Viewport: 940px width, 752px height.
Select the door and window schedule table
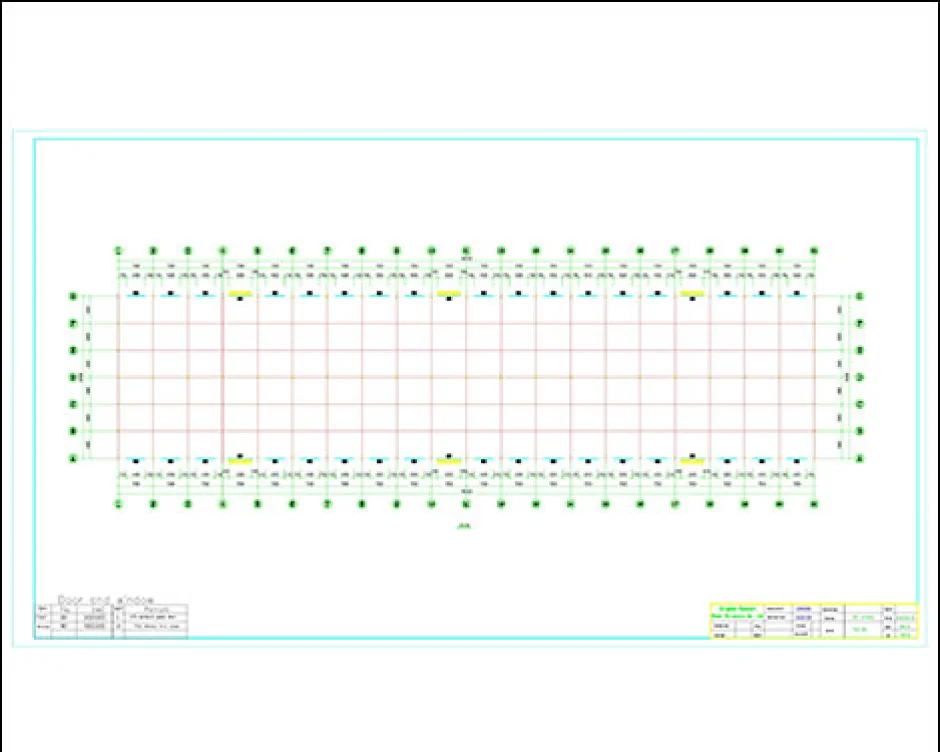click(x=110, y=619)
